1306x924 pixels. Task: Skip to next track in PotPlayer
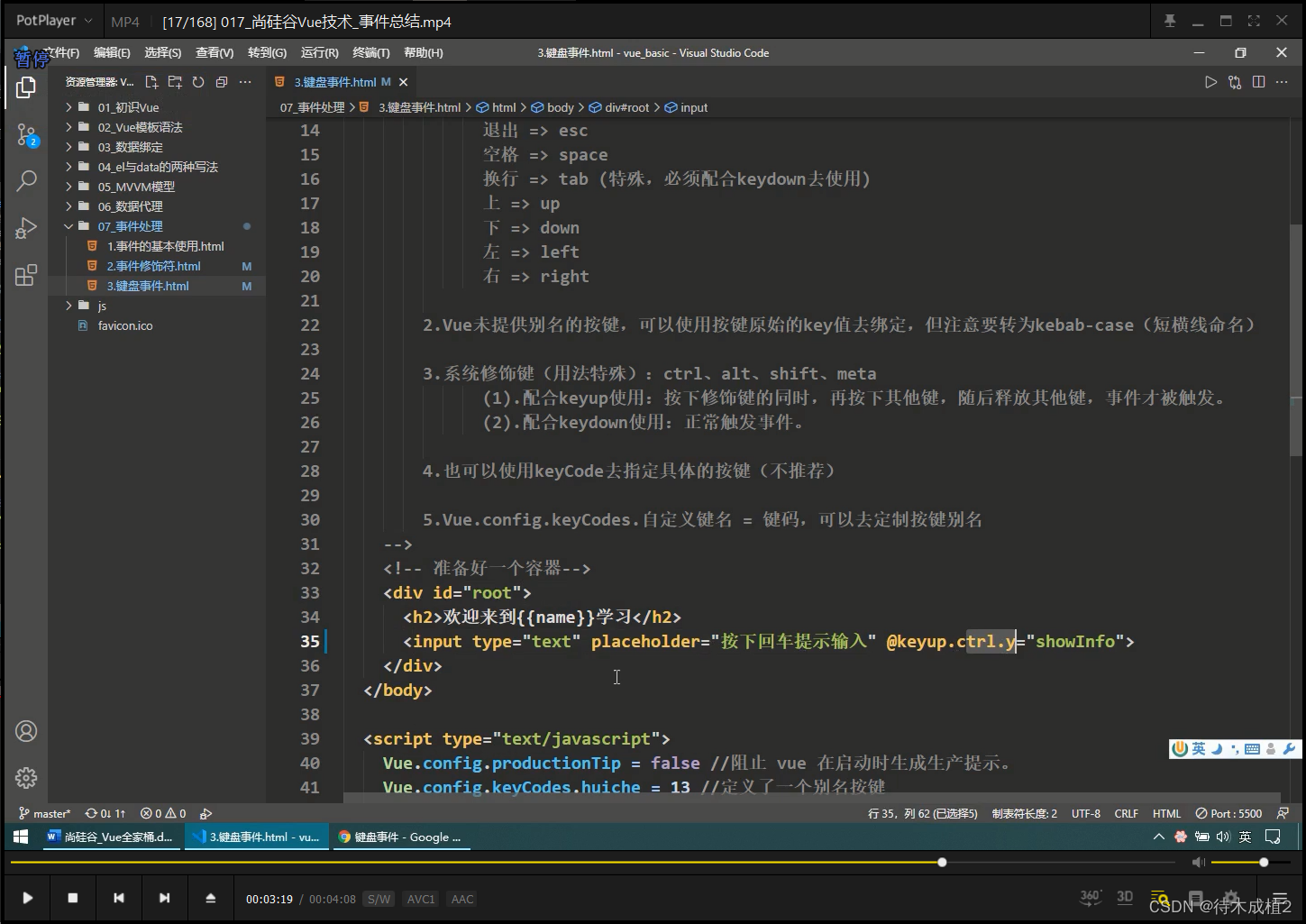(164, 898)
